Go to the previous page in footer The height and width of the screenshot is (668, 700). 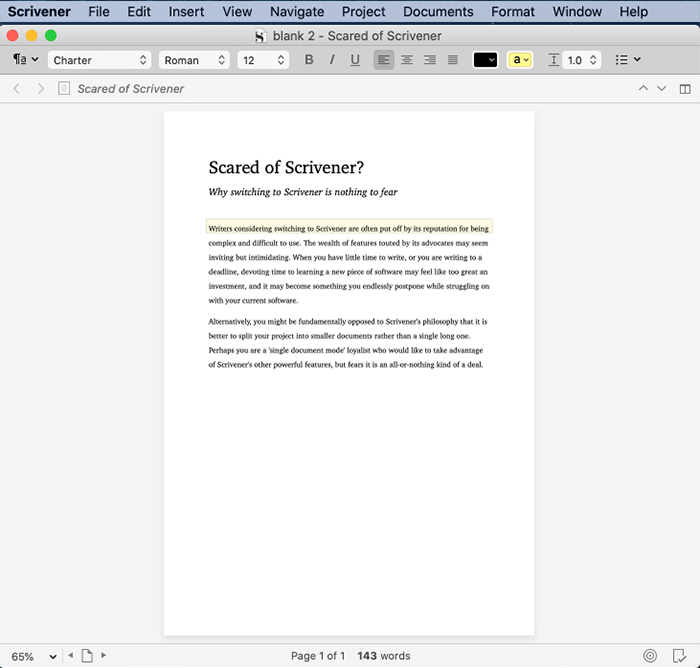point(71,655)
